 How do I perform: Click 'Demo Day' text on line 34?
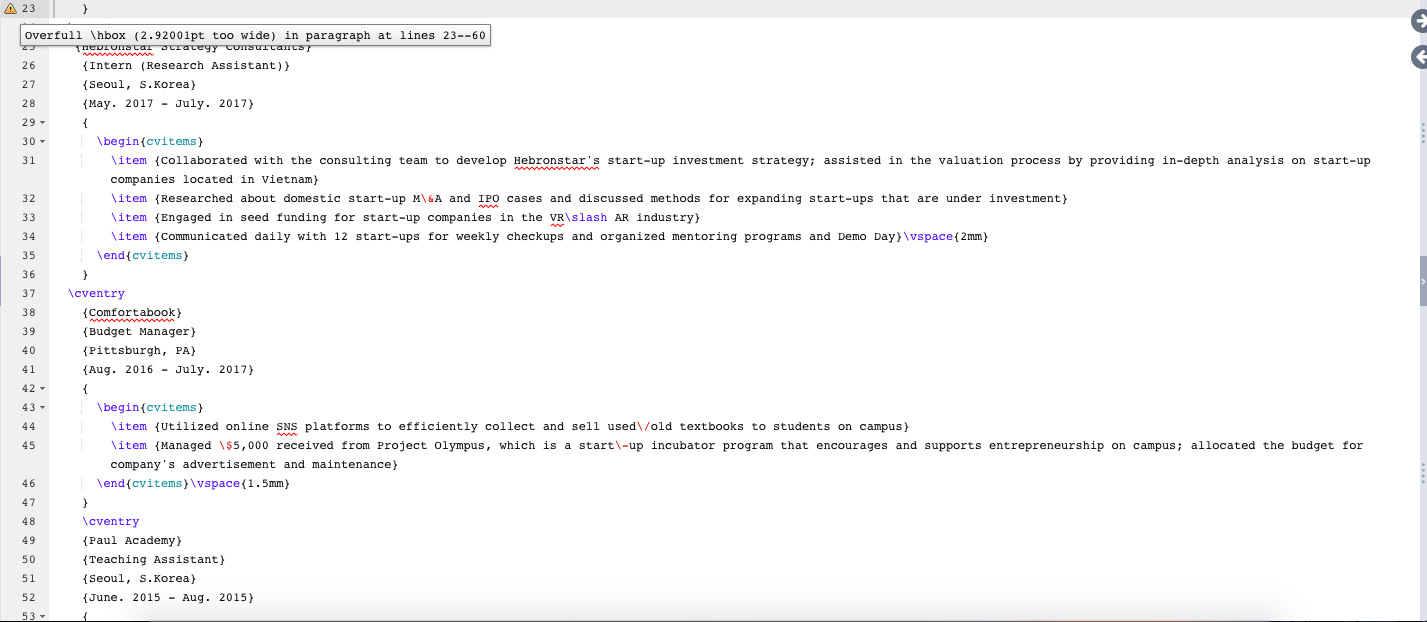[x=867, y=237]
